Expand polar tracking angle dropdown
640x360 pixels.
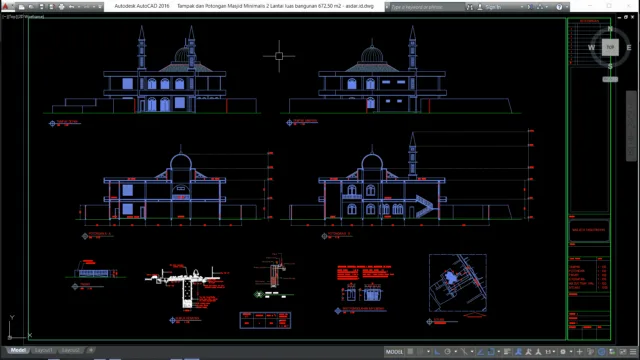(456, 352)
